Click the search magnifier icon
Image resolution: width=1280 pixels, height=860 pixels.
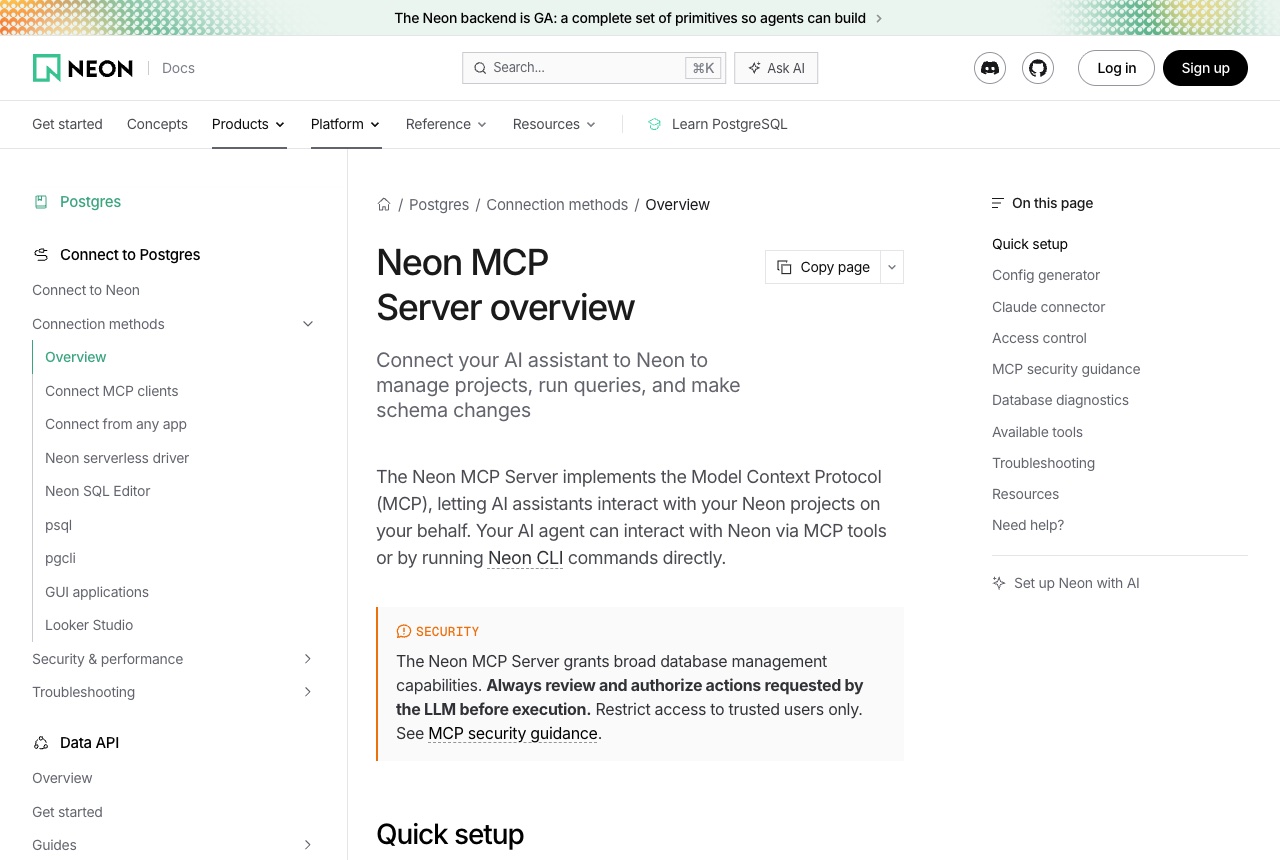click(x=480, y=68)
